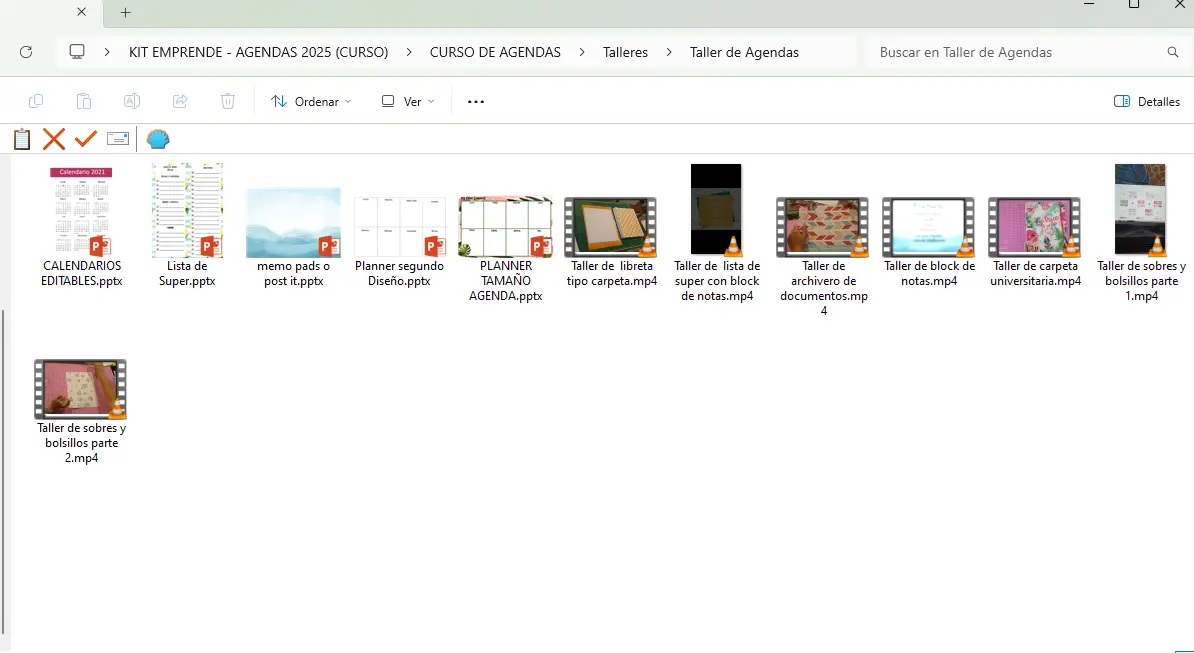Open the Ordenar dropdown

311,101
